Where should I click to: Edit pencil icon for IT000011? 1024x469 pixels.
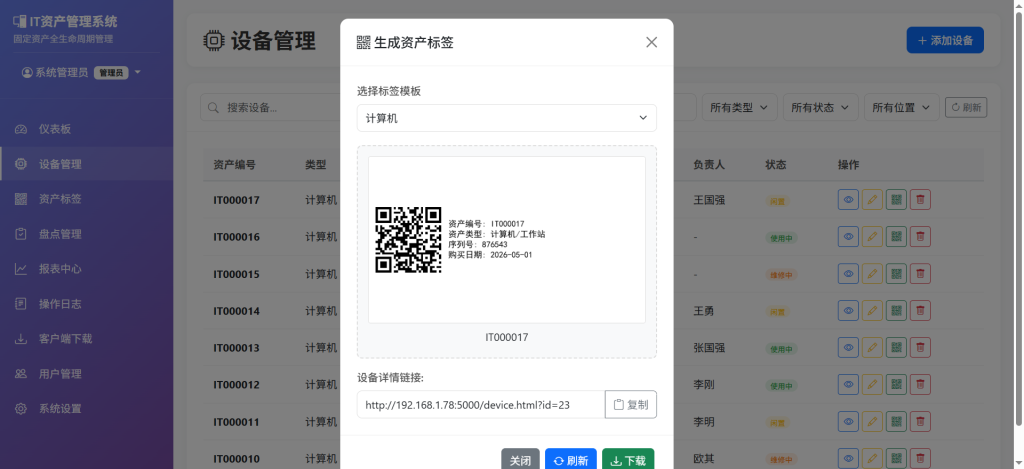[x=872, y=422]
